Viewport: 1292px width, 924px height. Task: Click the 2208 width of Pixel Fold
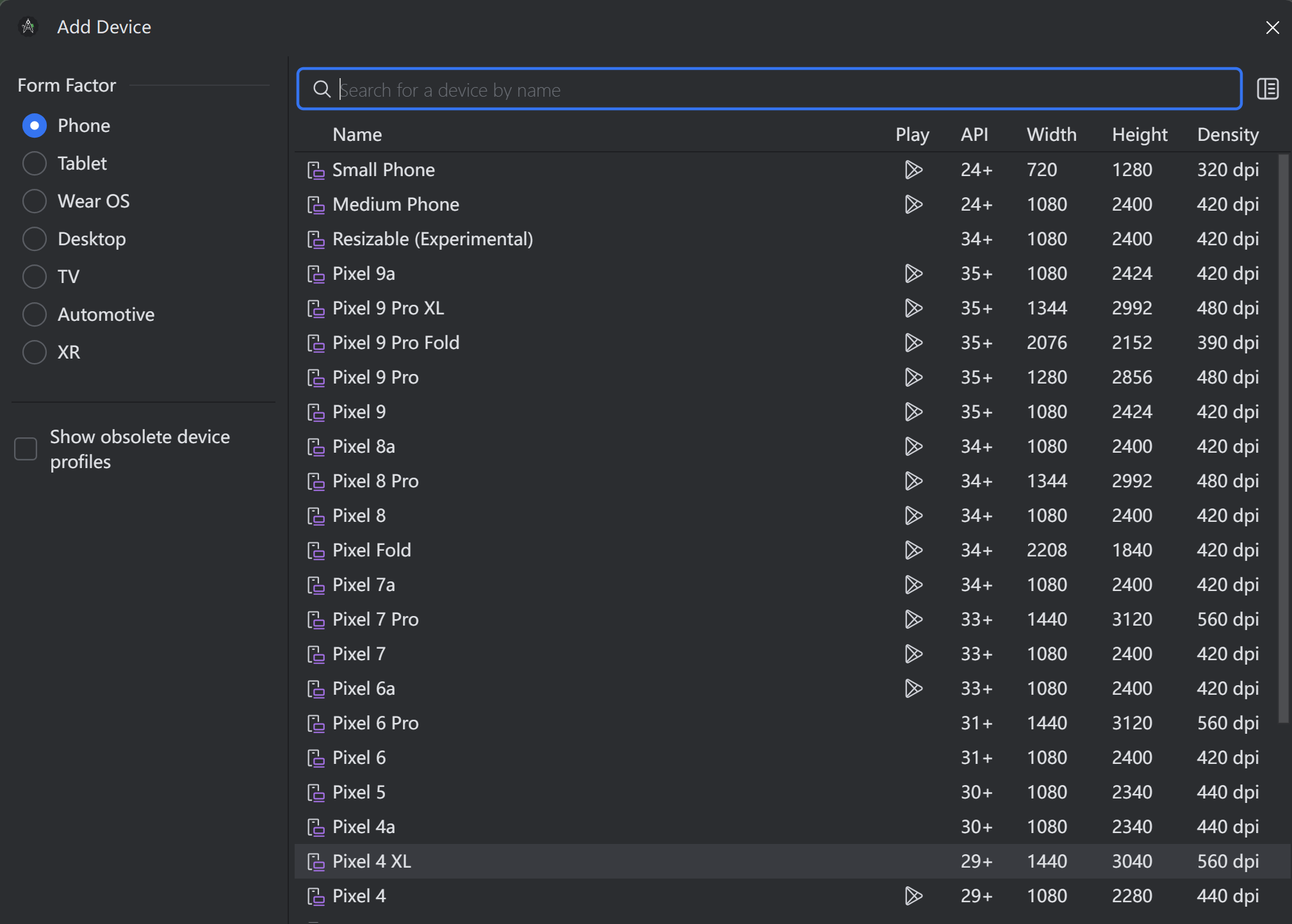click(x=1047, y=550)
